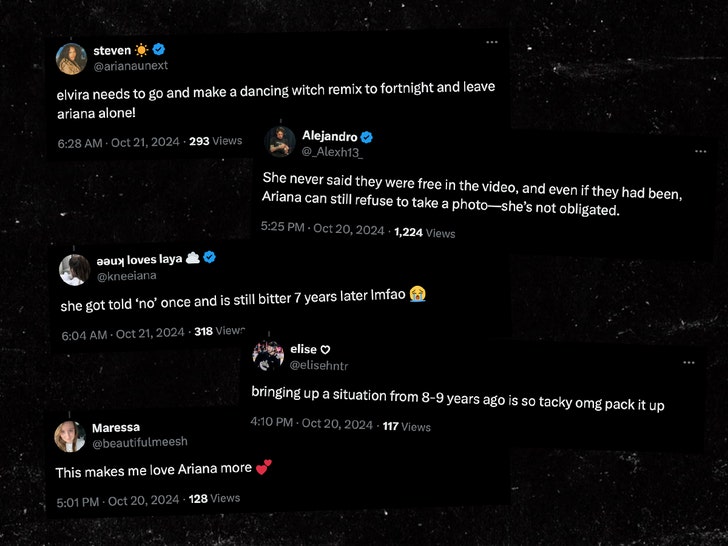This screenshot has width=728, height=546.
Task: Open the @arianaunext handle link
Action: (x=127, y=66)
